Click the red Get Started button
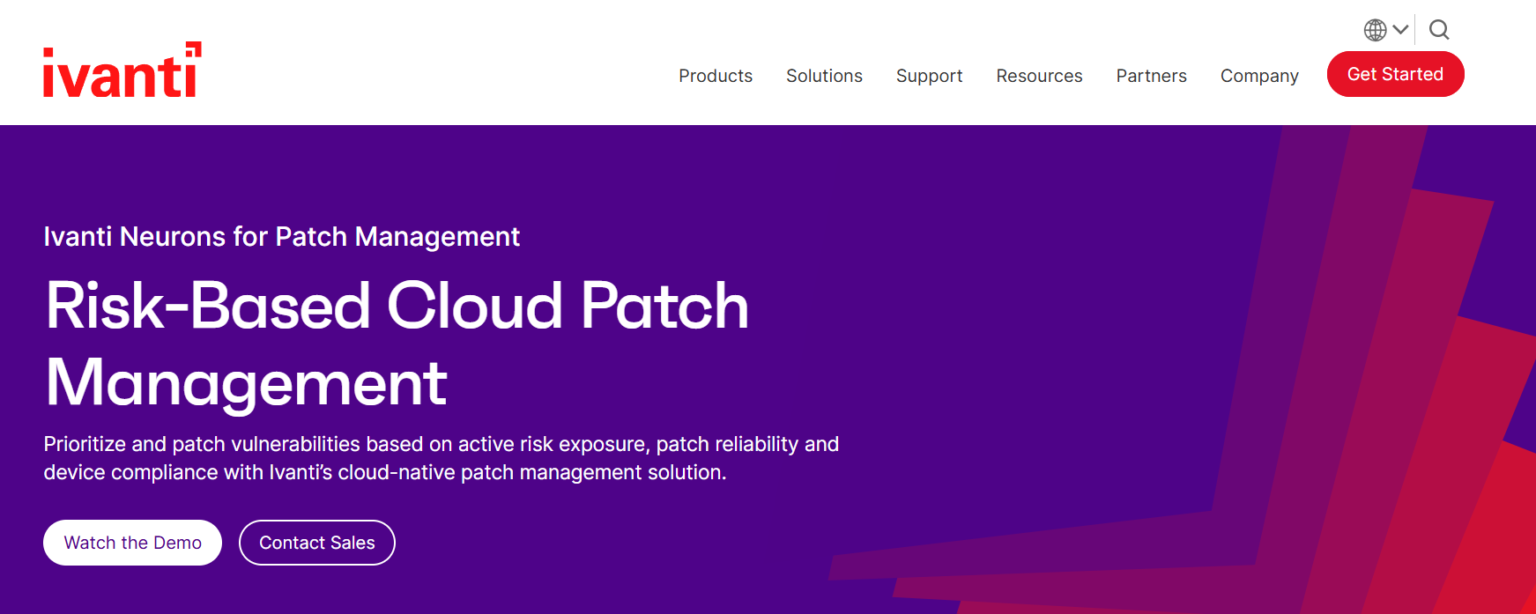The image size is (1536, 614). coord(1395,74)
